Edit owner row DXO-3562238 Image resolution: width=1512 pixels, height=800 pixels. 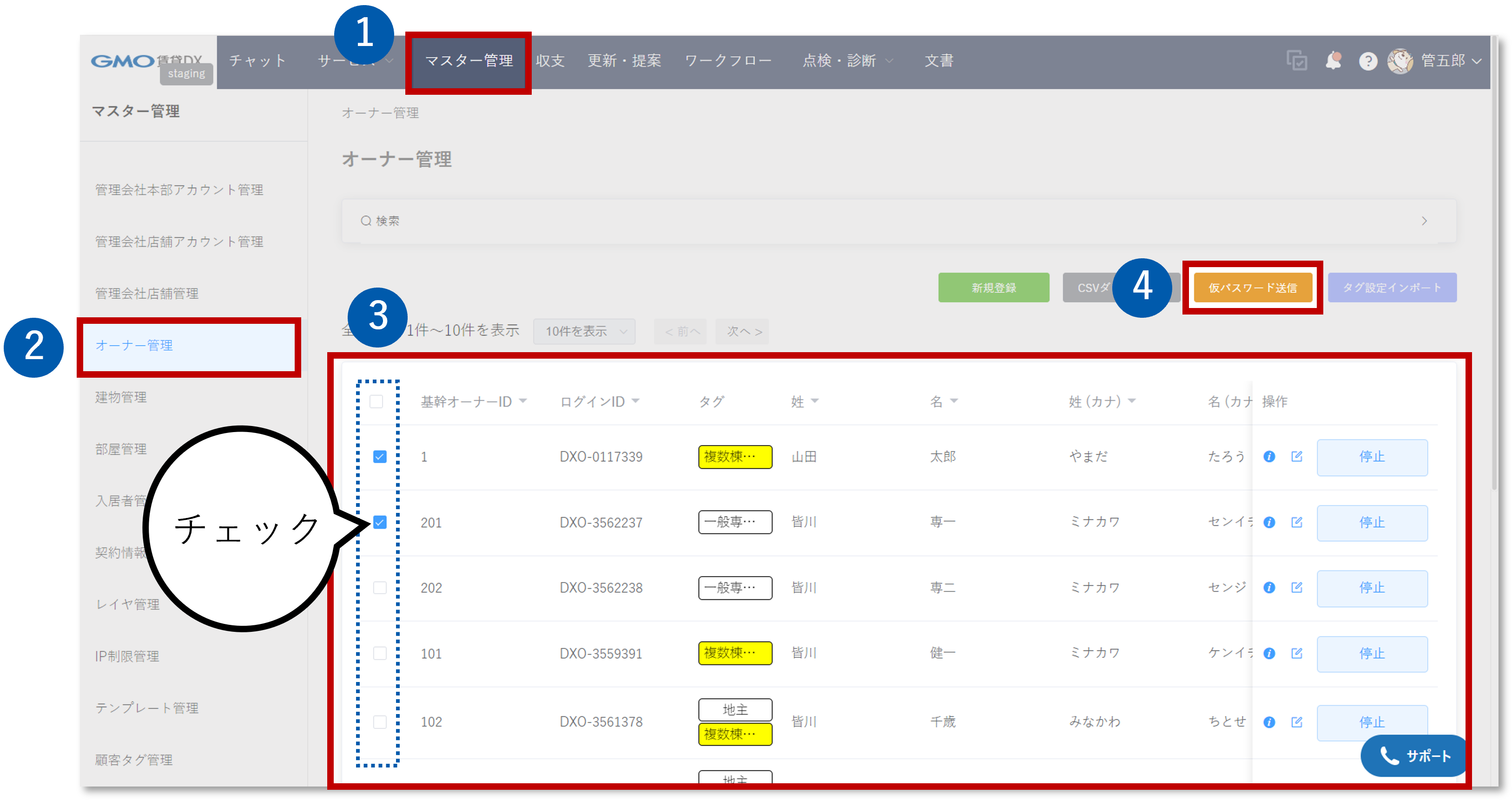pos(1297,587)
